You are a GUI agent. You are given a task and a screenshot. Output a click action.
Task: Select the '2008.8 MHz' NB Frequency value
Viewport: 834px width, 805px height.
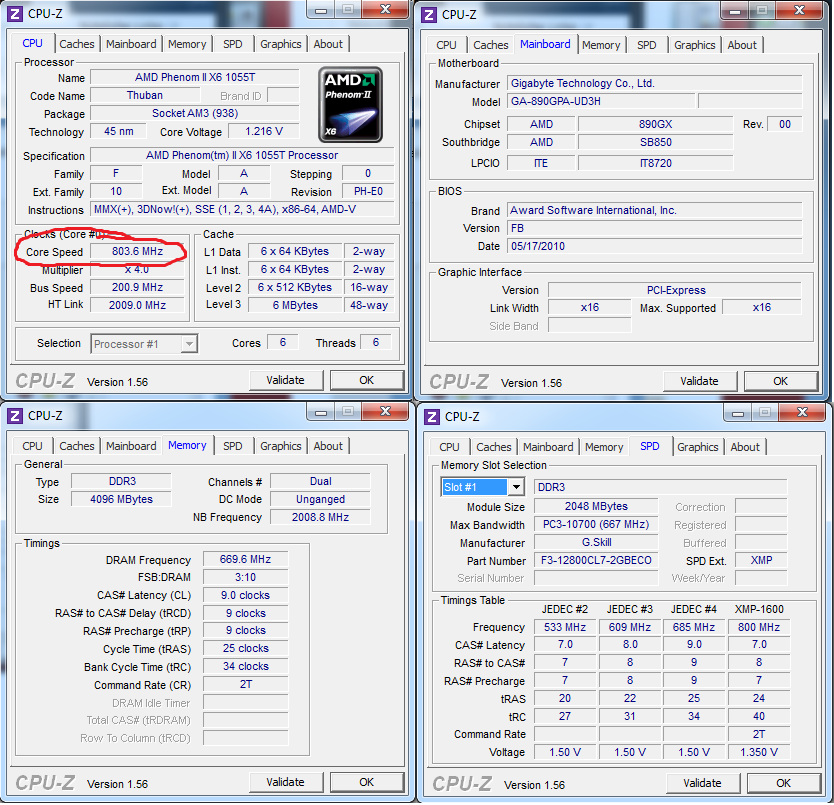[x=320, y=517]
